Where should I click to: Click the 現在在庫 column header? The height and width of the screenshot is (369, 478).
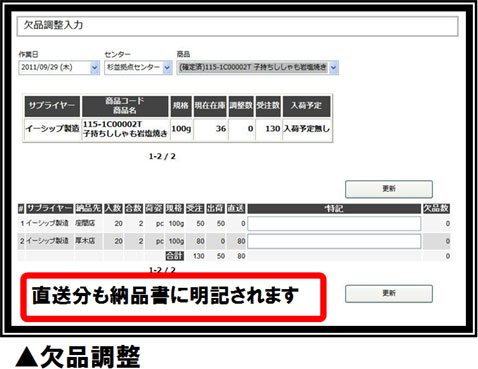210,106
